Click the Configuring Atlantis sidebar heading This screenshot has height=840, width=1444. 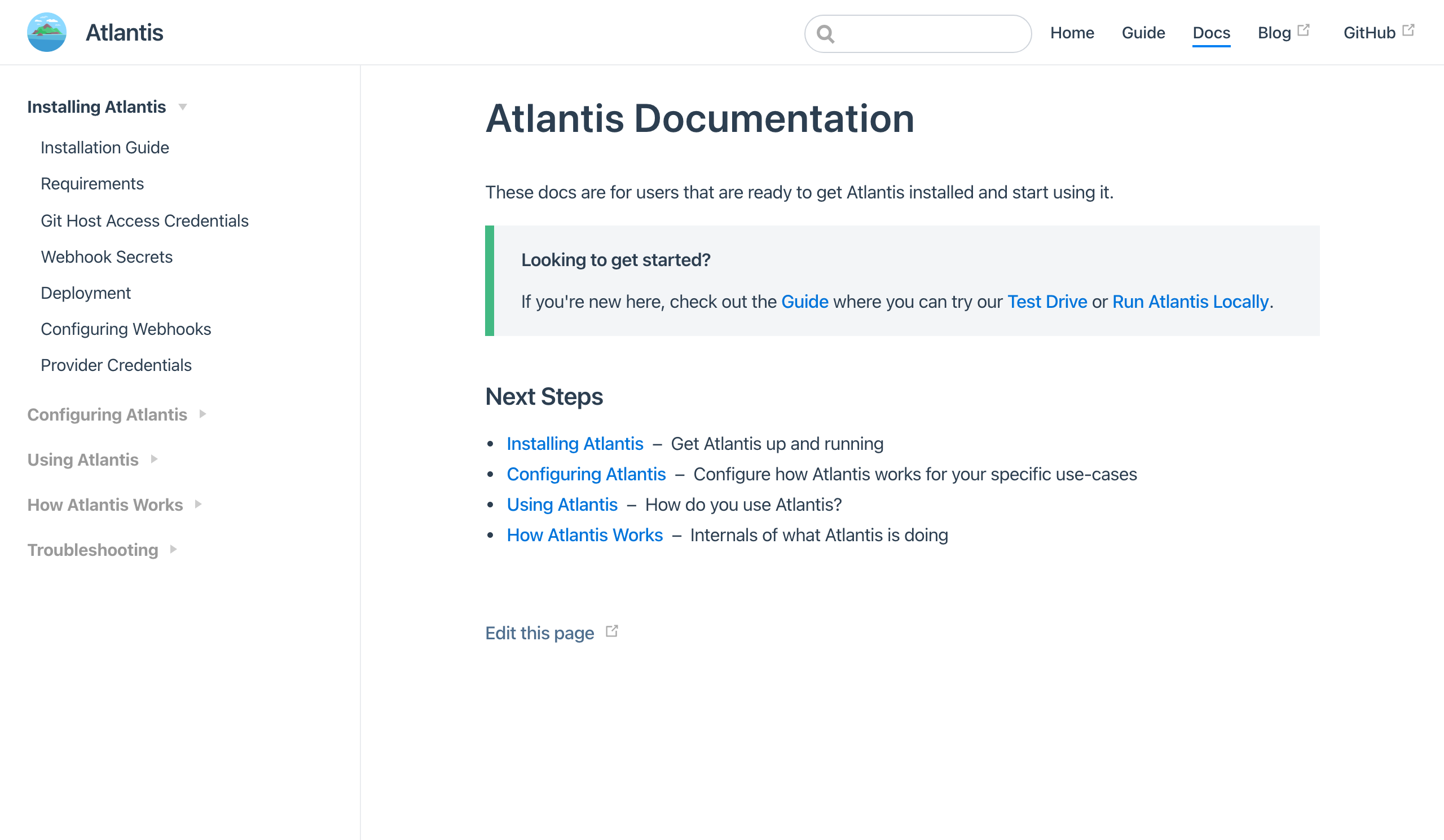pyautogui.click(x=107, y=414)
